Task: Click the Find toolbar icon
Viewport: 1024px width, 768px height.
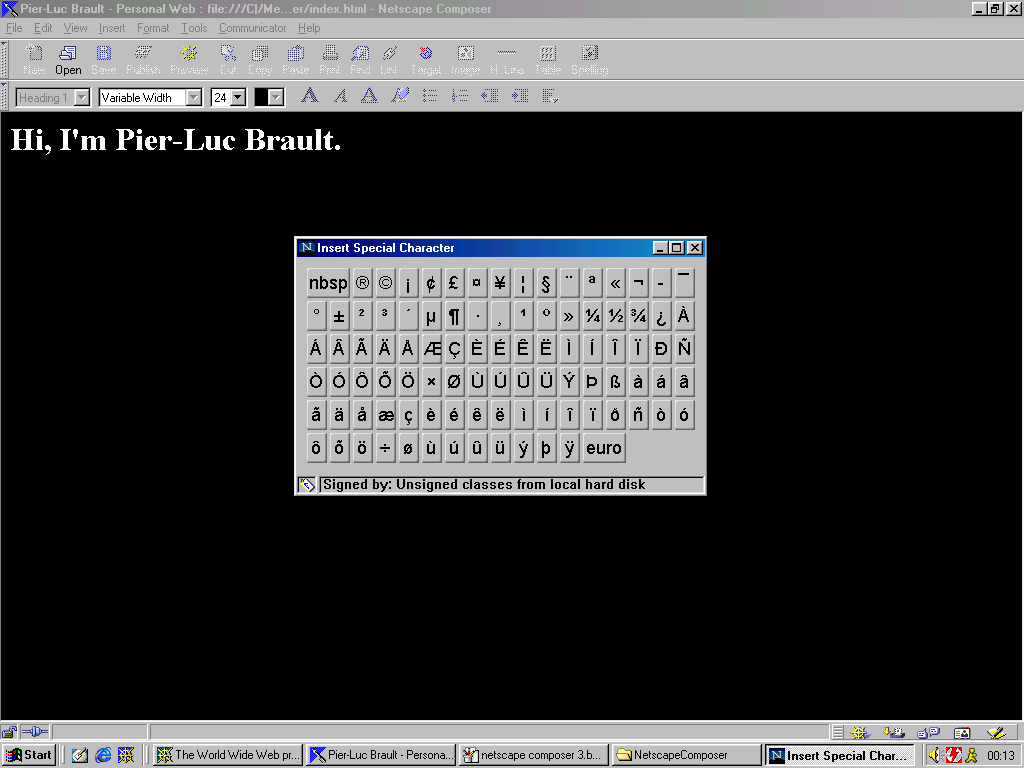Action: [x=360, y=60]
